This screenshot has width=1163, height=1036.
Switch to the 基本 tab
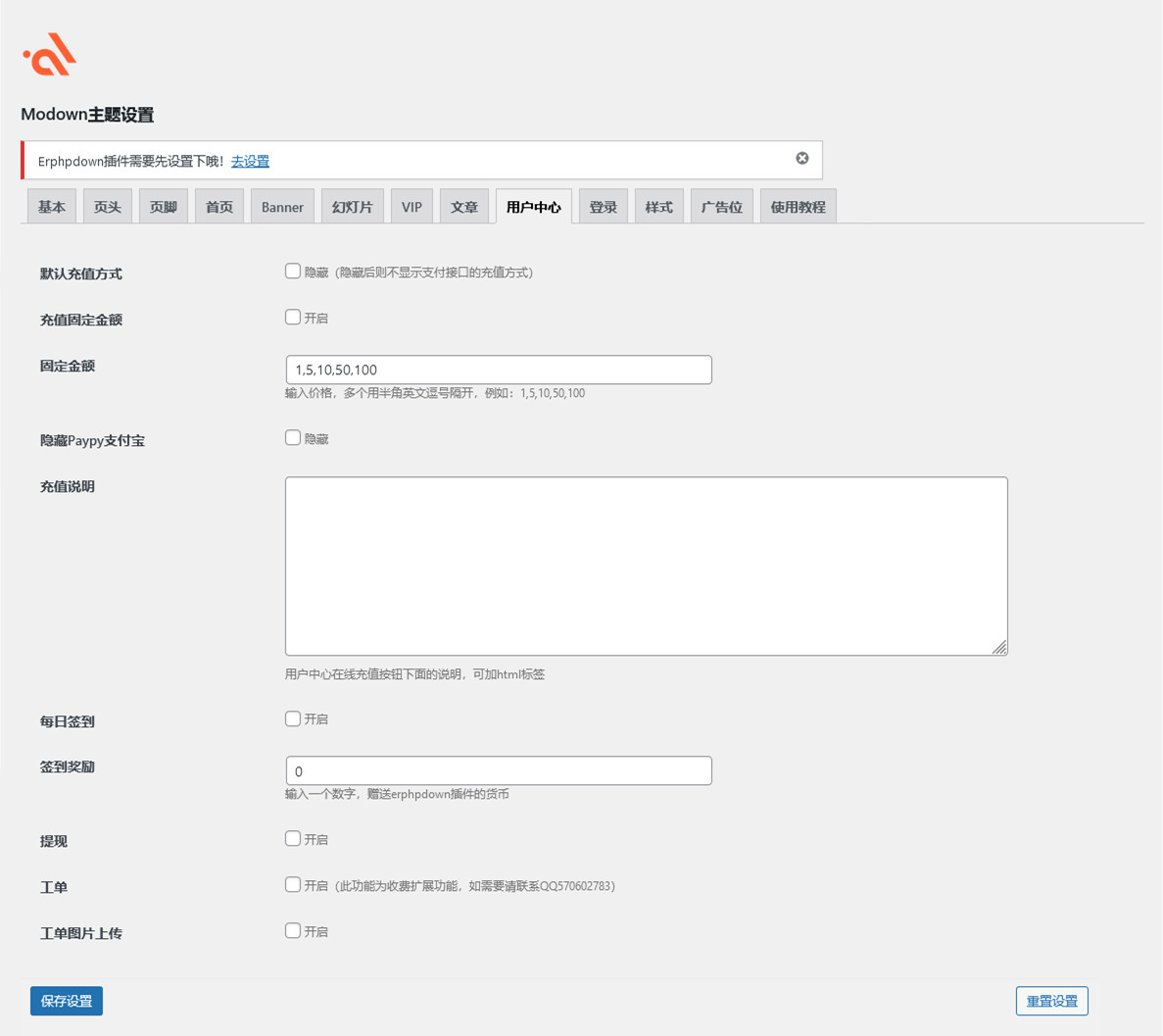click(52, 207)
